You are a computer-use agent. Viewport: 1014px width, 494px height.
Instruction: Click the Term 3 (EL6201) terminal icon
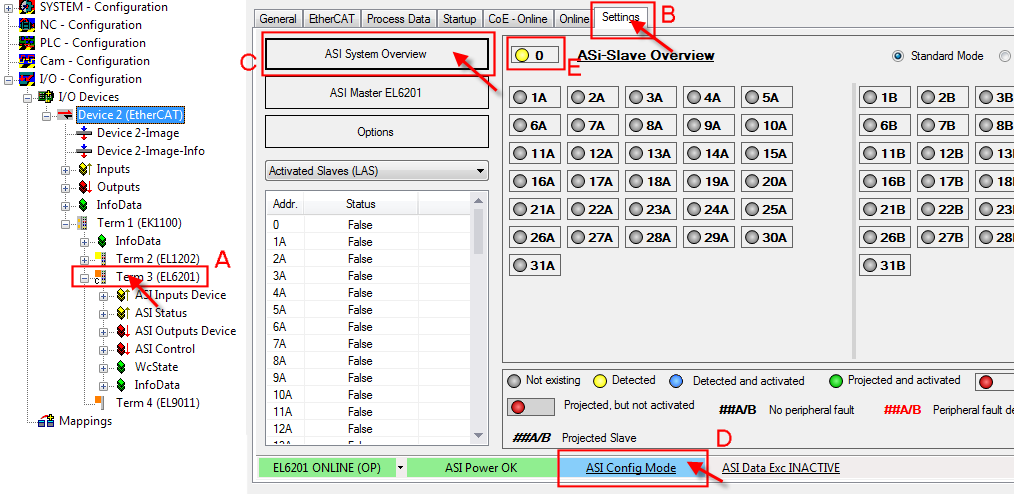[101, 277]
